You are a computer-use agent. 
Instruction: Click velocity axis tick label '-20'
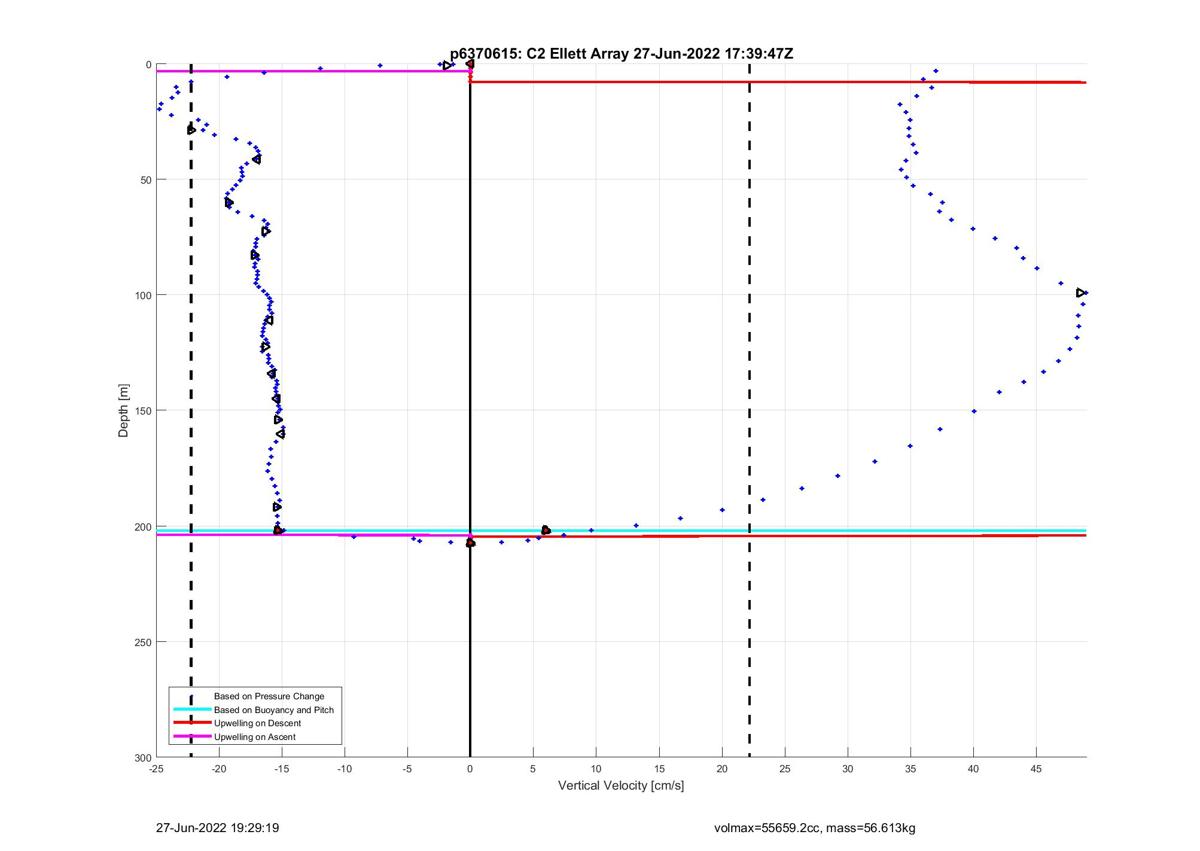coord(219,769)
